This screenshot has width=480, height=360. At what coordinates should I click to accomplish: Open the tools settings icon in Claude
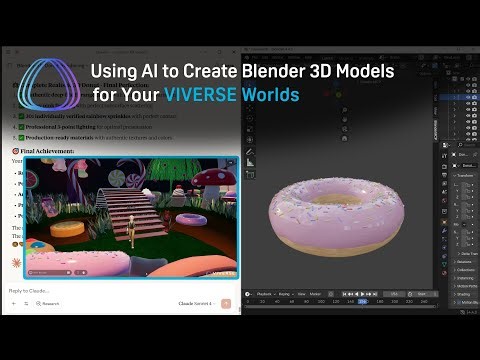tap(26, 304)
